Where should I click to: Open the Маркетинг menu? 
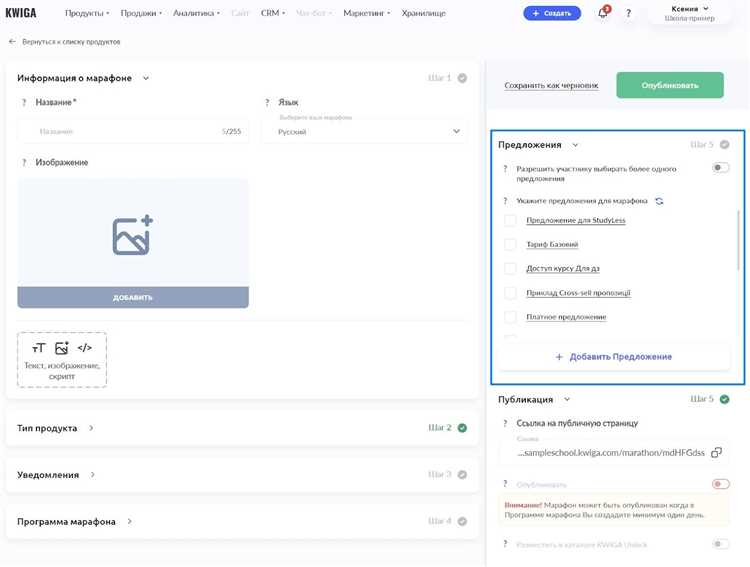click(x=366, y=13)
